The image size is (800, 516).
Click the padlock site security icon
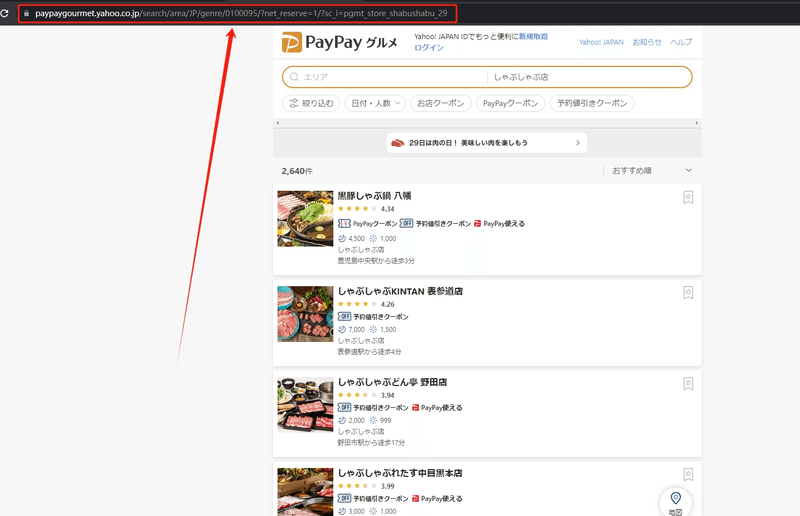pyautogui.click(x=27, y=13)
